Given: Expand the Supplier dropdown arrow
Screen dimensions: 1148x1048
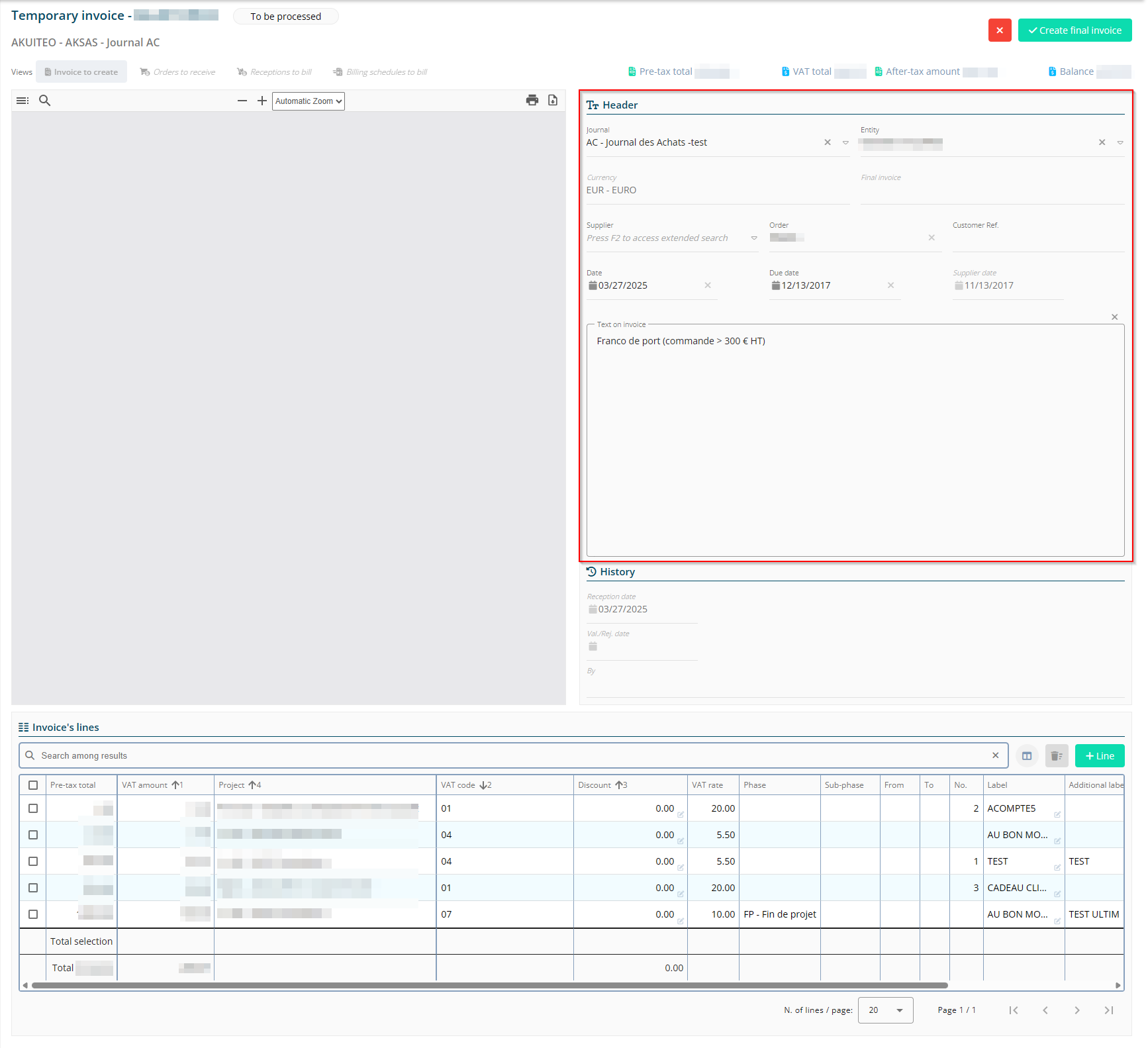Looking at the screenshot, I should (754, 238).
